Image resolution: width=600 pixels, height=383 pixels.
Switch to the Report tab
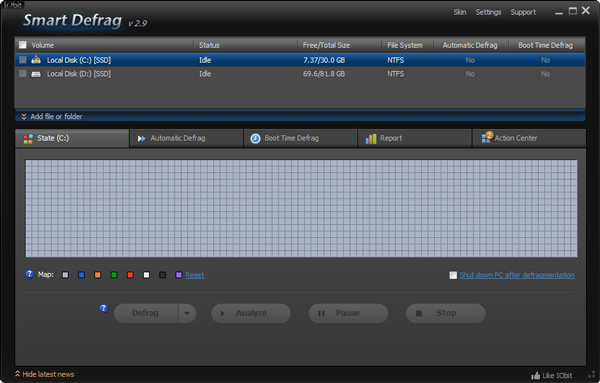coord(414,138)
